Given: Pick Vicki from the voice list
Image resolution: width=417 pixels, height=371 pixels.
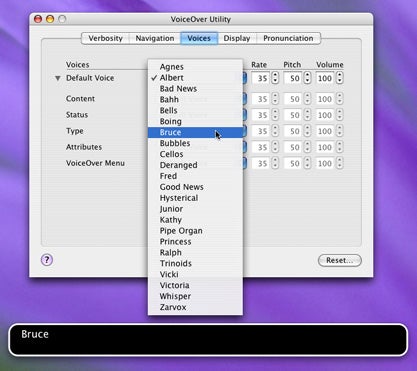Looking at the screenshot, I should (195, 274).
